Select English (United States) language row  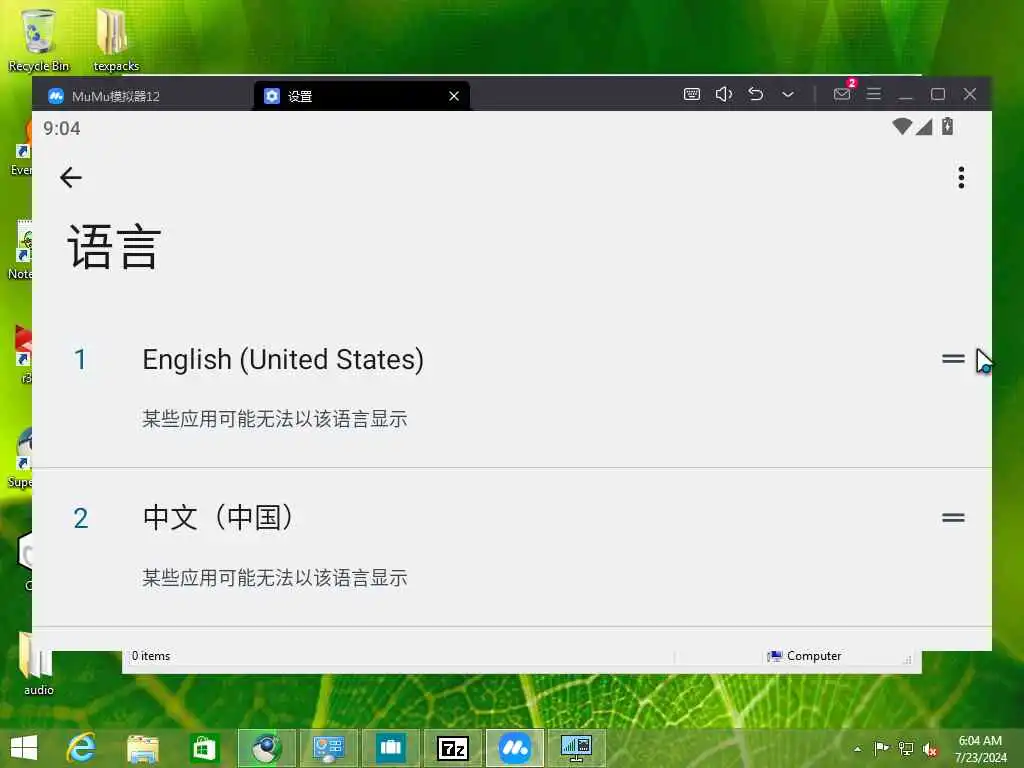pyautogui.click(x=511, y=388)
